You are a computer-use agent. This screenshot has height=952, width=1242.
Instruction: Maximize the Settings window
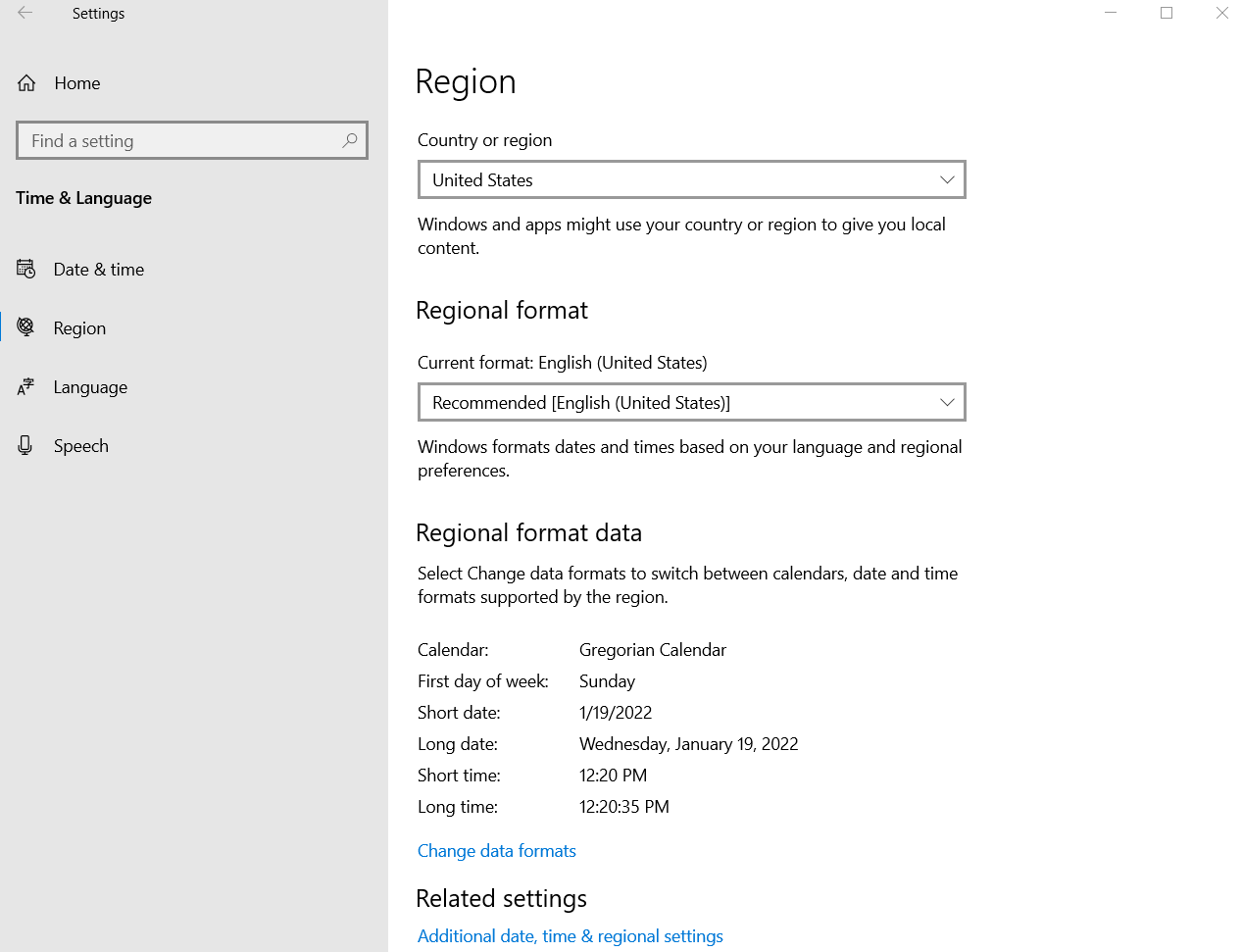pos(1167,13)
